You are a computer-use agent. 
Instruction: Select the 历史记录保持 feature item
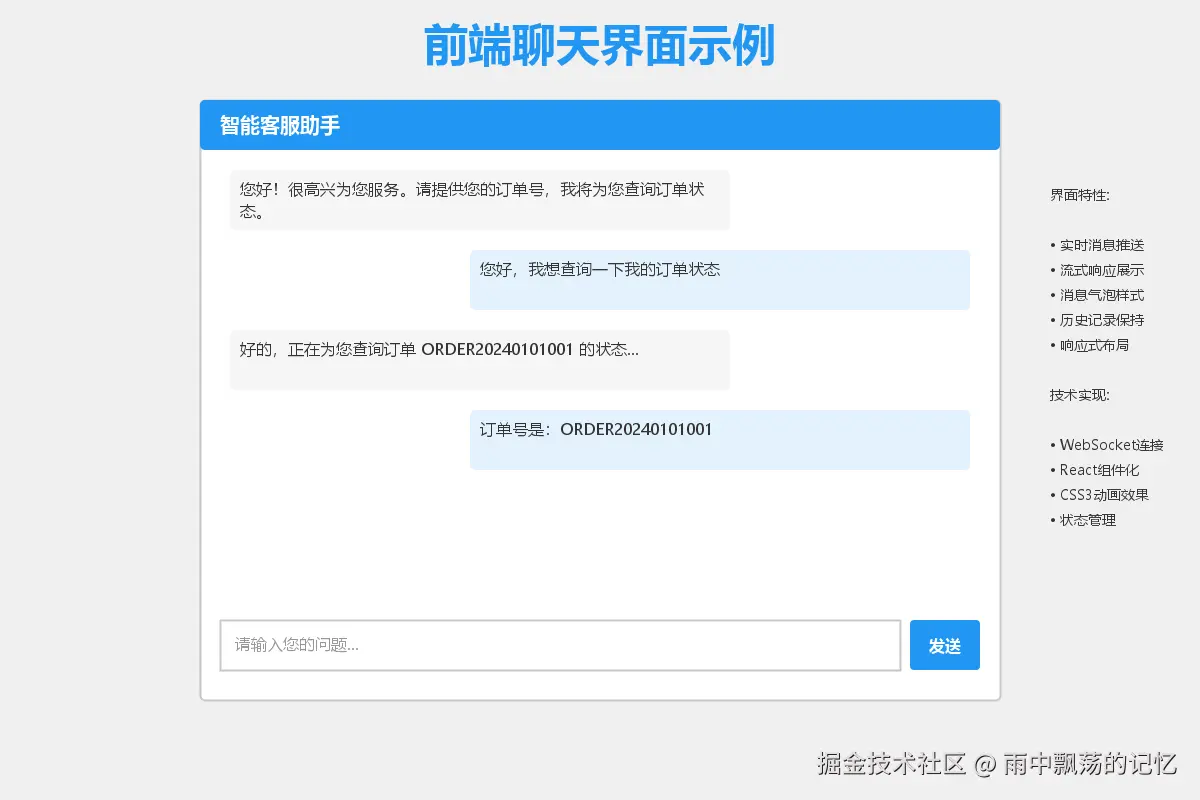point(1097,320)
